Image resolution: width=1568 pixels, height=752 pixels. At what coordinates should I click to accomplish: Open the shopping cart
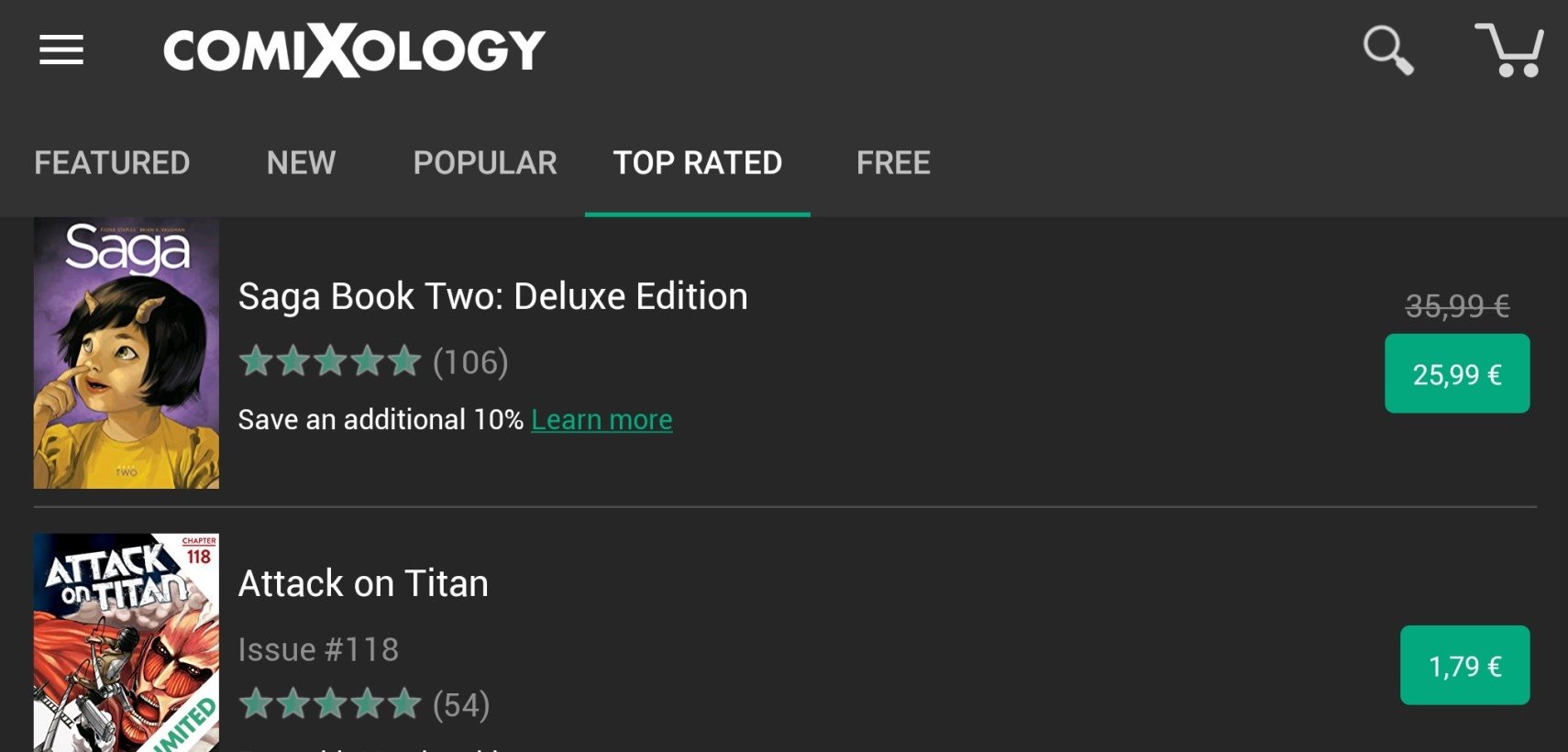pos(1508,50)
